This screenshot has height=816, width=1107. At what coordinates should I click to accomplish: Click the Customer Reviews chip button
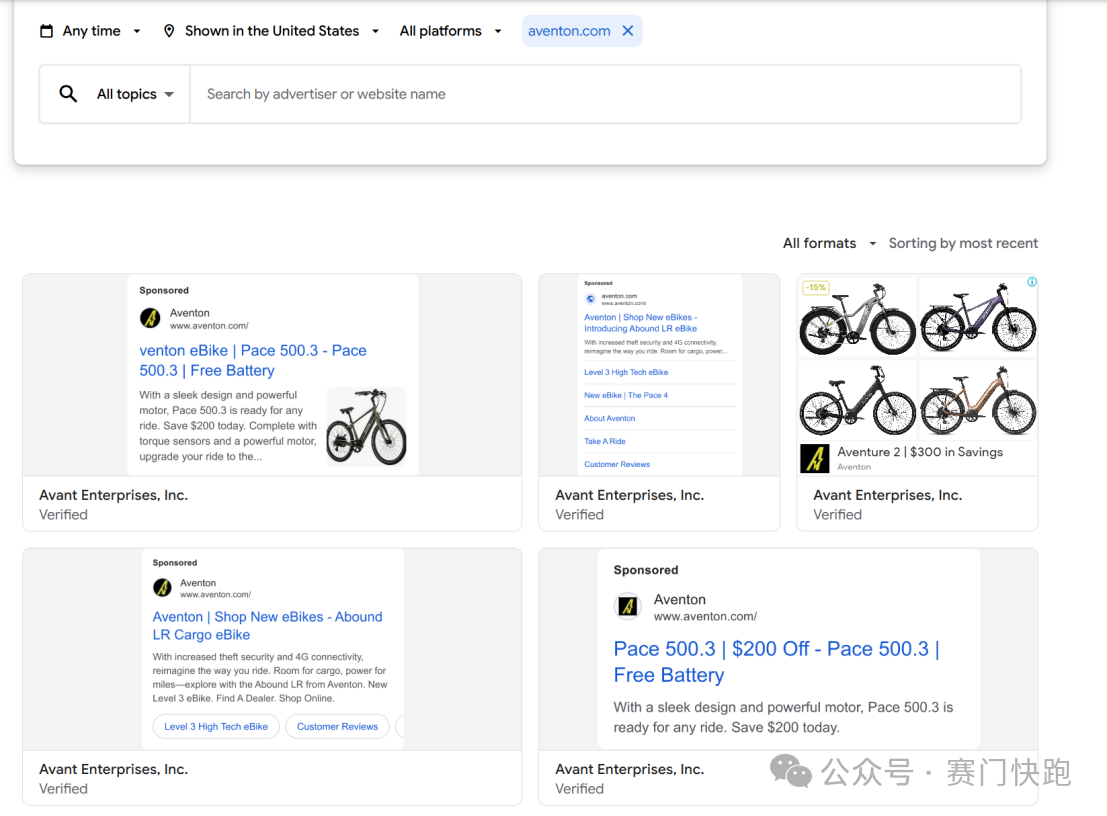click(337, 727)
